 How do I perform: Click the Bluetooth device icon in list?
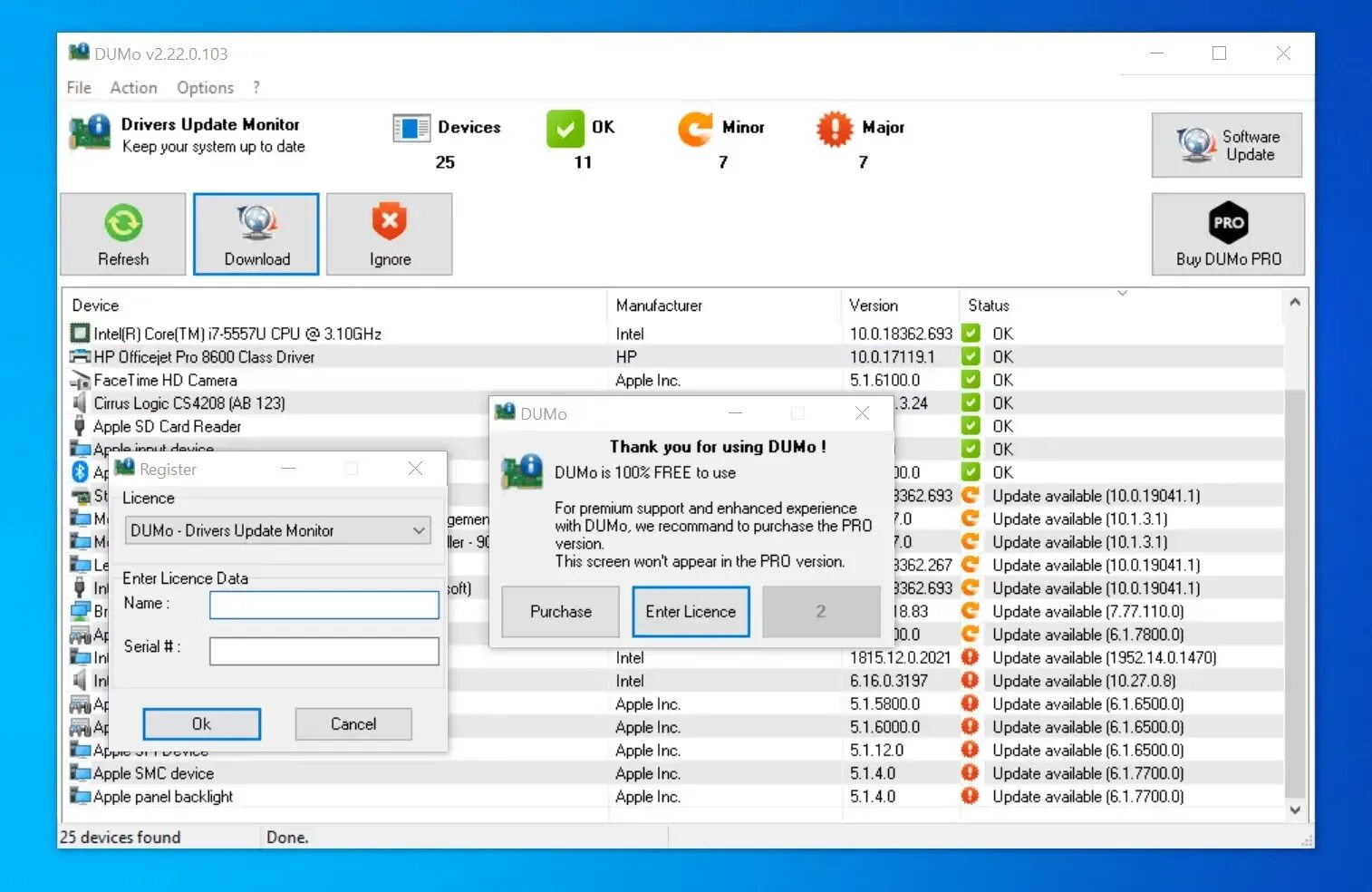[x=80, y=471]
